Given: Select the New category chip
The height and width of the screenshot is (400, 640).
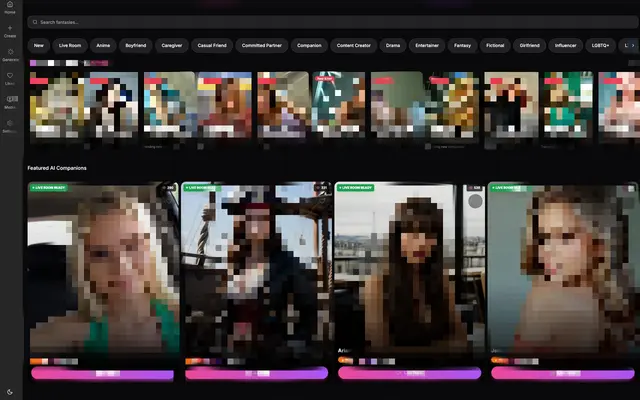Looking at the screenshot, I should tap(39, 45).
